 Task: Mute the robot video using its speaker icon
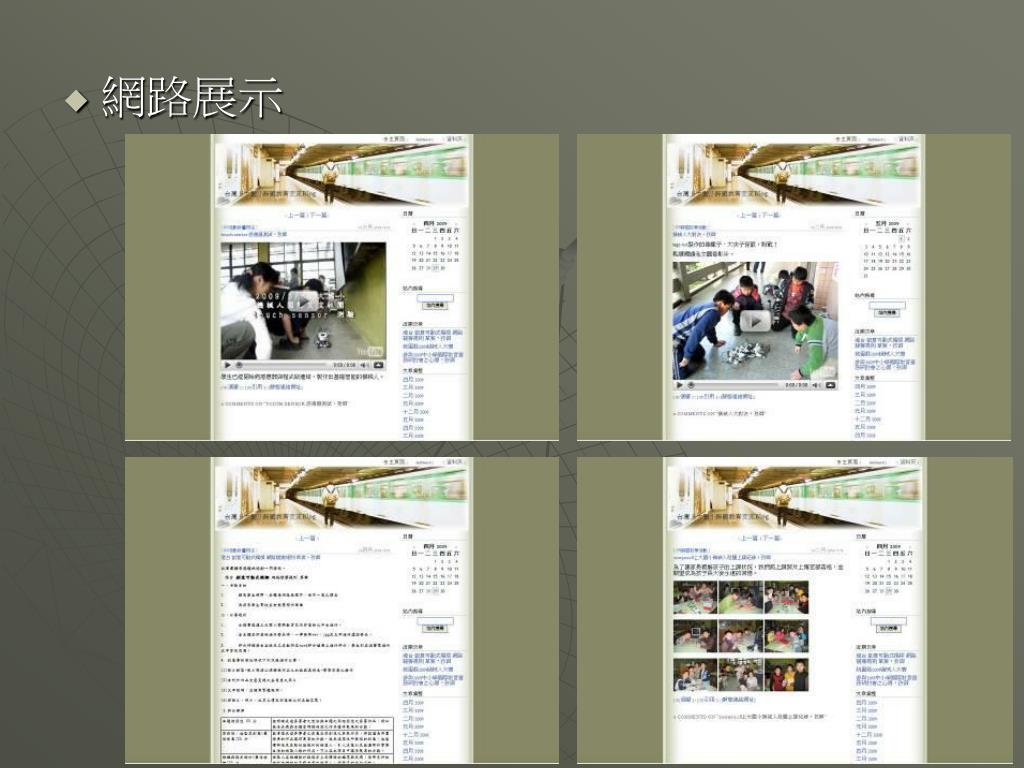pyautogui.click(x=366, y=365)
